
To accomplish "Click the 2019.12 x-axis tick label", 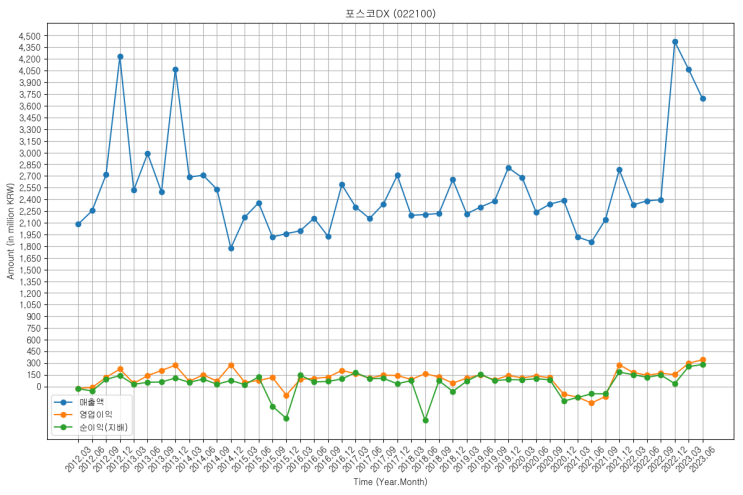I will 507,459.
